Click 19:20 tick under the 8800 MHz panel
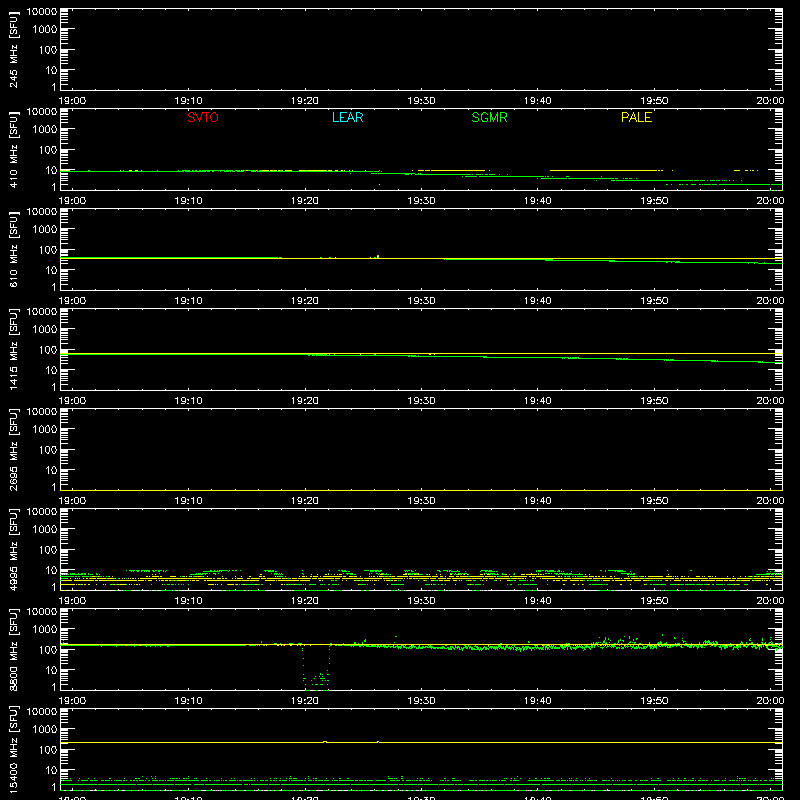Viewport: 800px width, 800px height. click(305, 701)
